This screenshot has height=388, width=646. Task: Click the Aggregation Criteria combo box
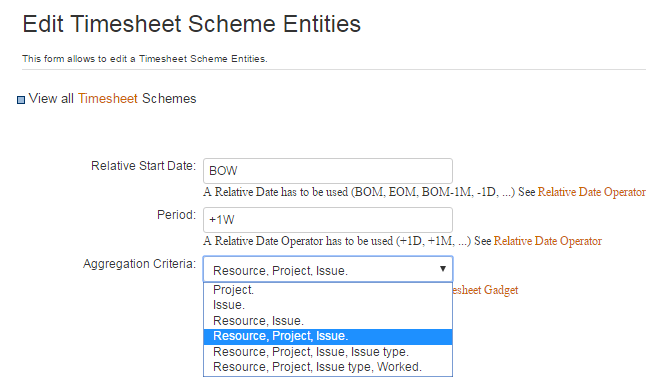click(x=328, y=269)
